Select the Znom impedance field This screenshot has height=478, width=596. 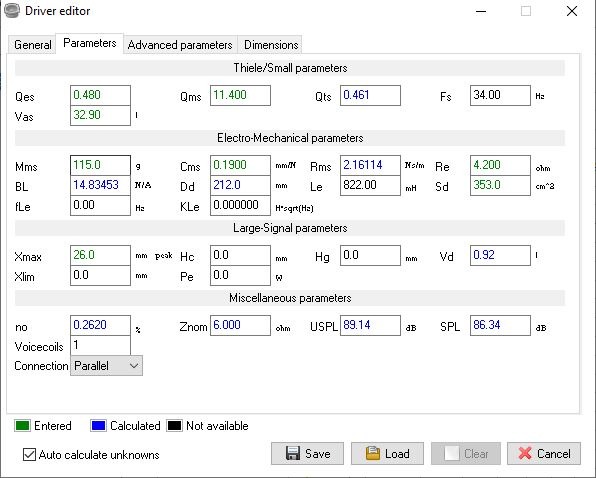click(x=240, y=325)
